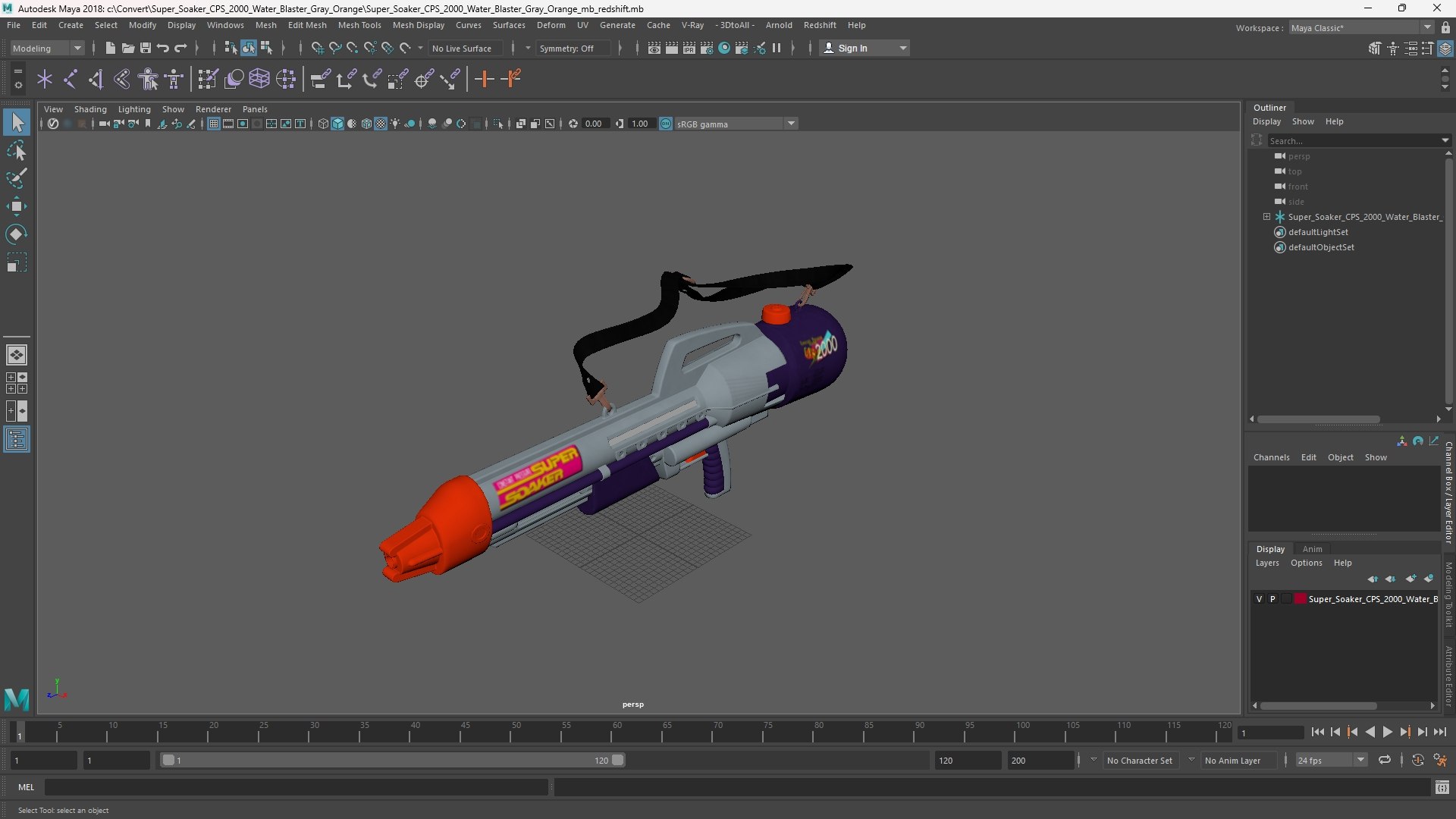Click the Save Scene icon
The width and height of the screenshot is (1456, 819).
[146, 48]
